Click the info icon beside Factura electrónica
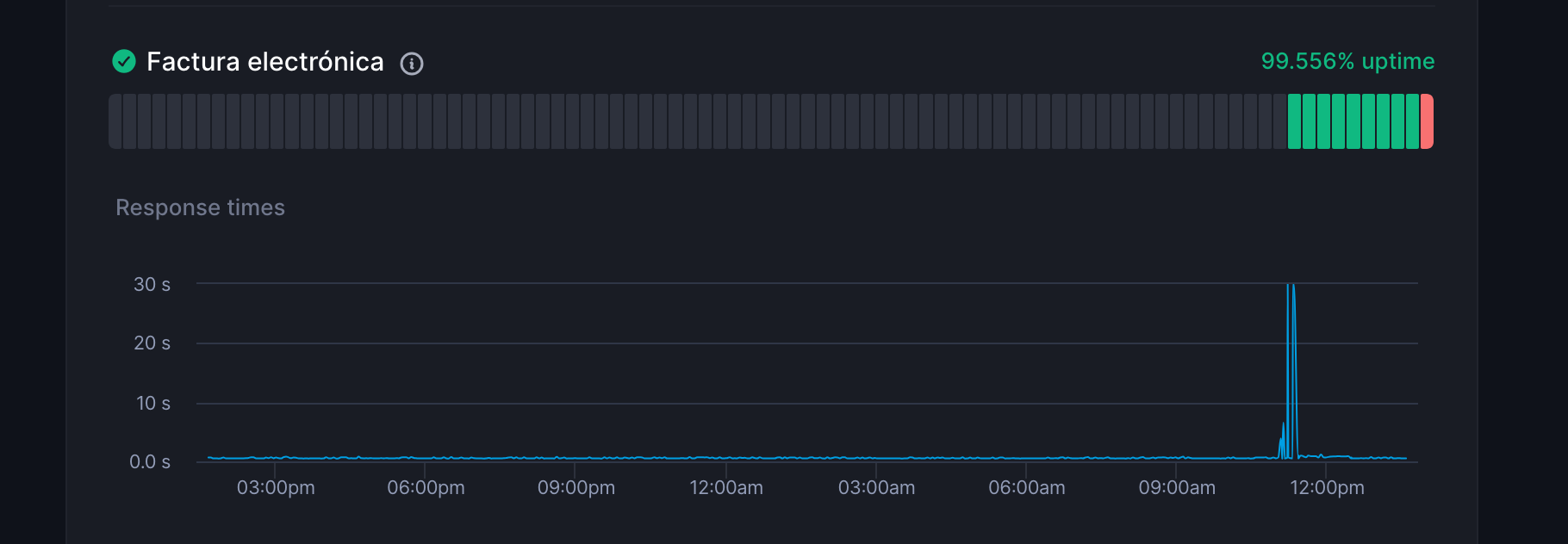Image resolution: width=1568 pixels, height=544 pixels. [x=412, y=63]
